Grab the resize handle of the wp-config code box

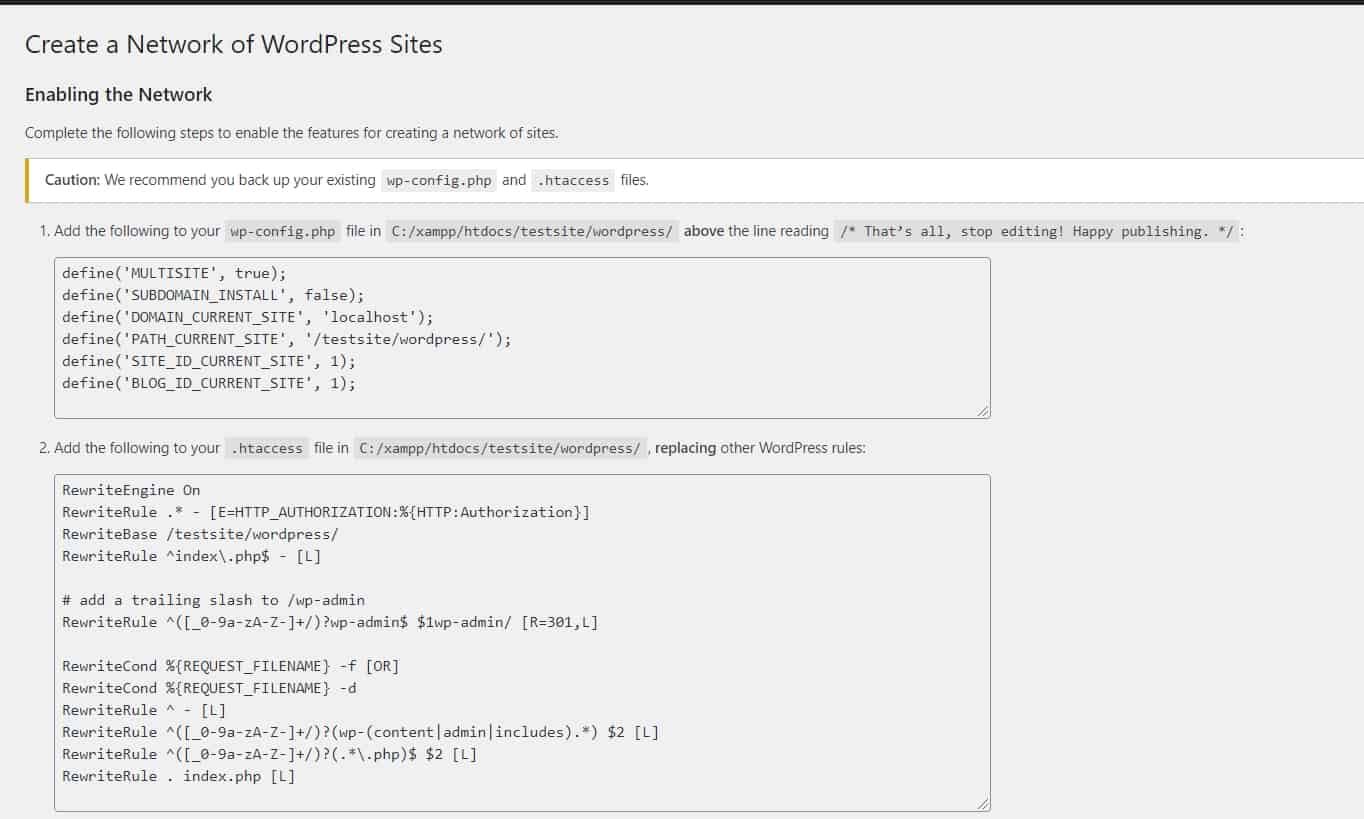click(x=983, y=410)
